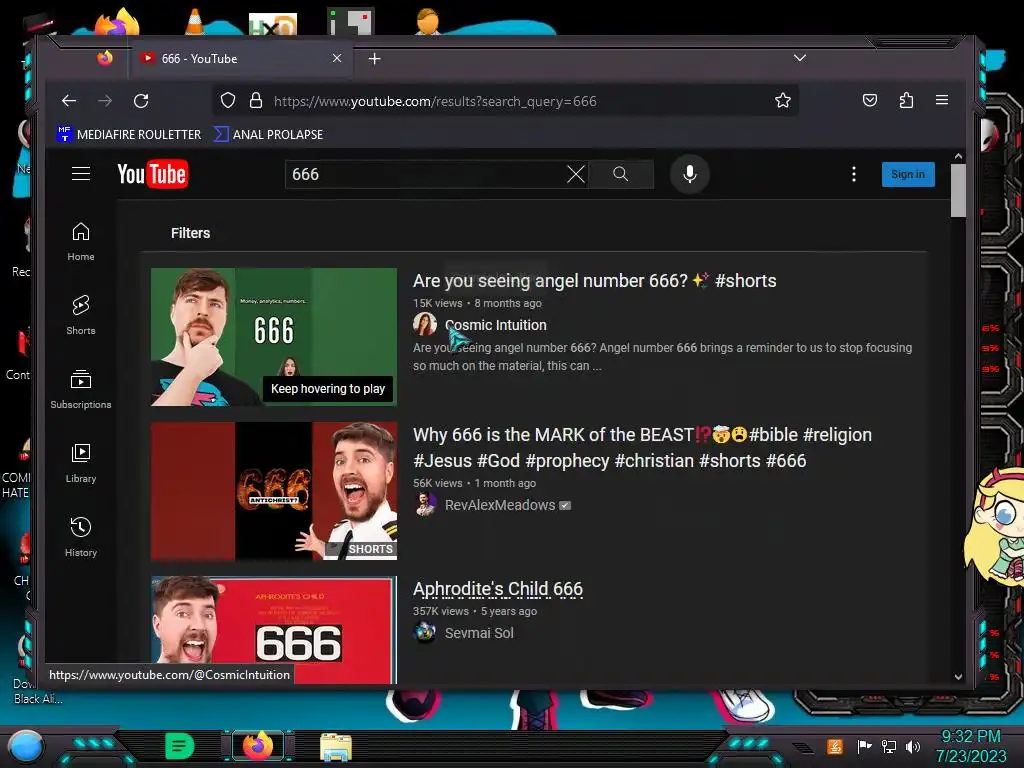Open Firefox application hamburger menu
The height and width of the screenshot is (768, 1024).
(942, 100)
